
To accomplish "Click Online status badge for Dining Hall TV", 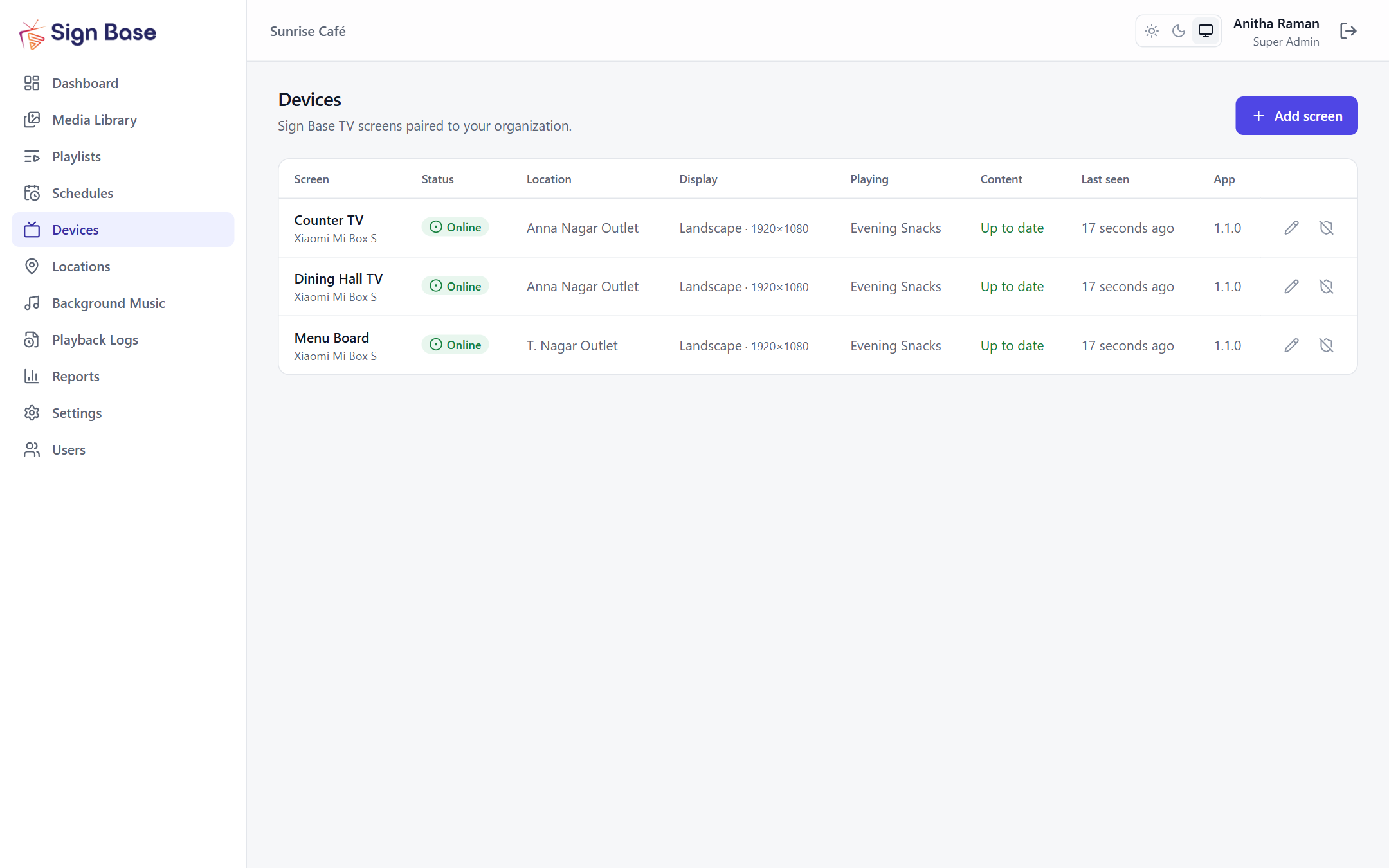I will point(455,286).
